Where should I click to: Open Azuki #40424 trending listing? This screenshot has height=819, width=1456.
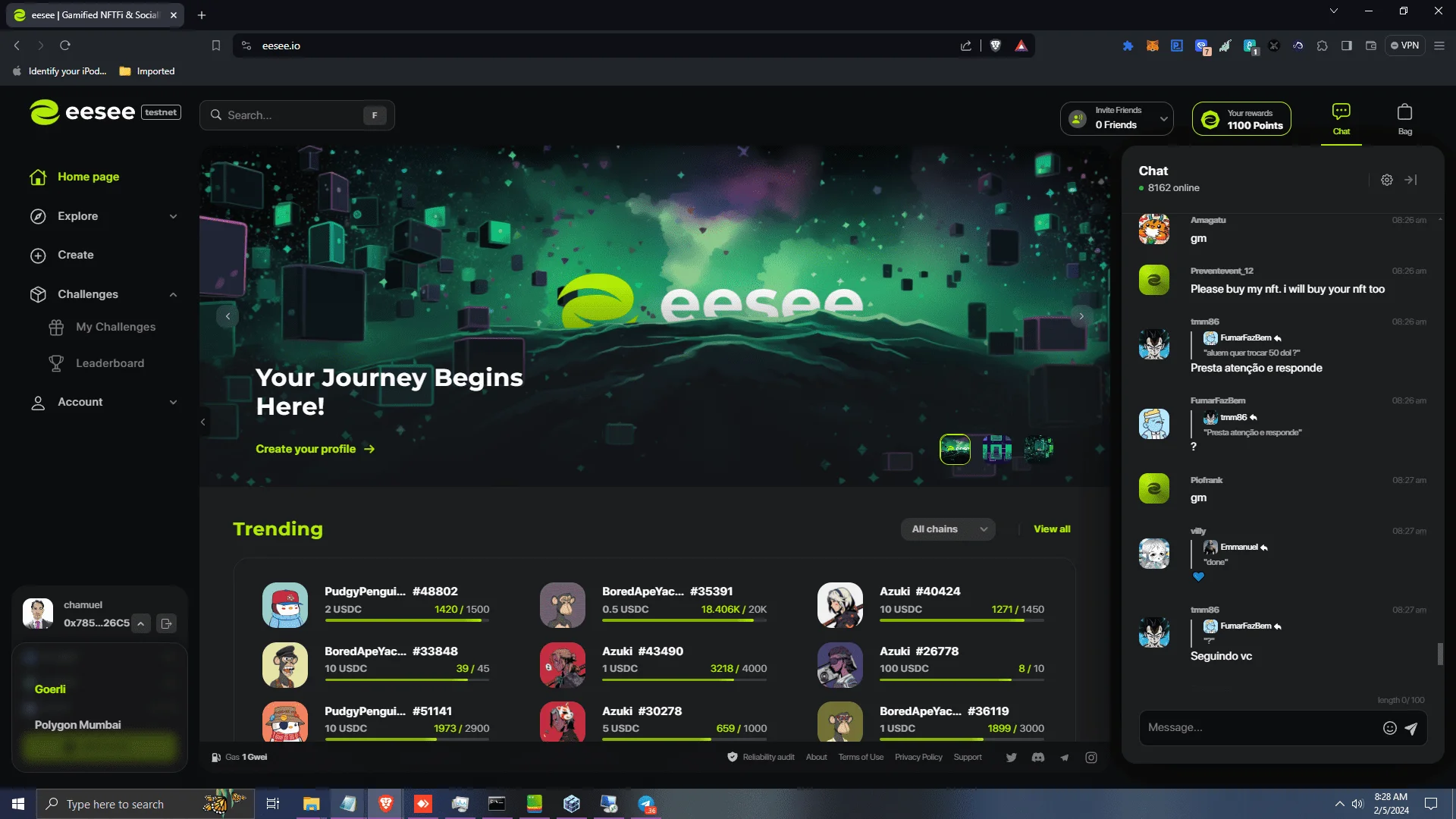[x=931, y=604]
